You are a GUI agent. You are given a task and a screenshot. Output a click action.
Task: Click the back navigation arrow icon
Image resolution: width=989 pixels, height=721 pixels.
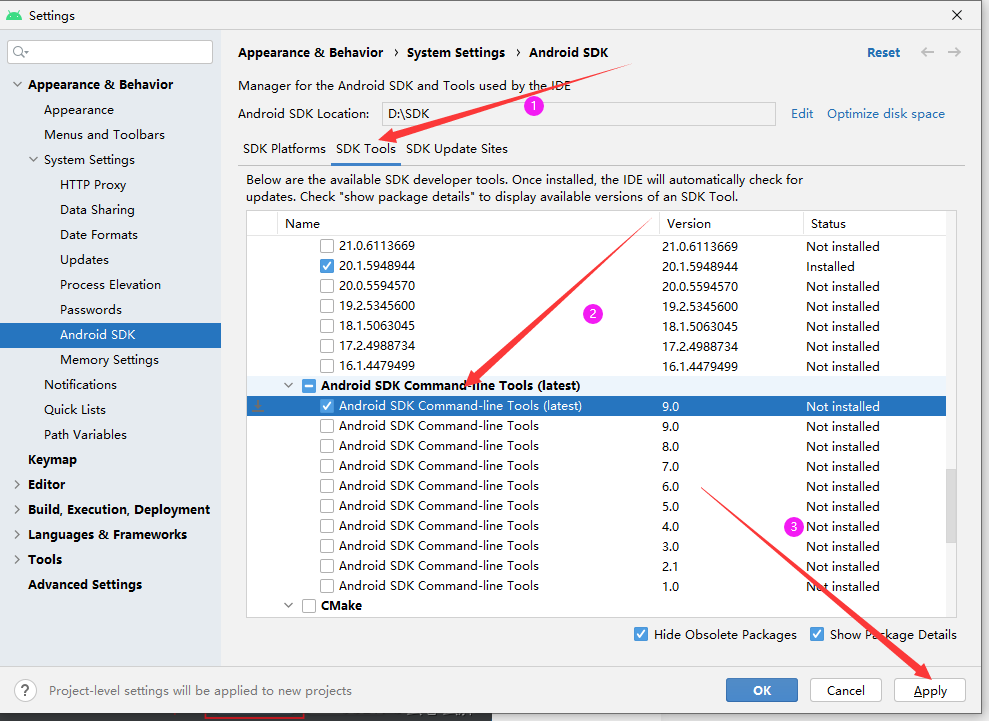(x=928, y=52)
